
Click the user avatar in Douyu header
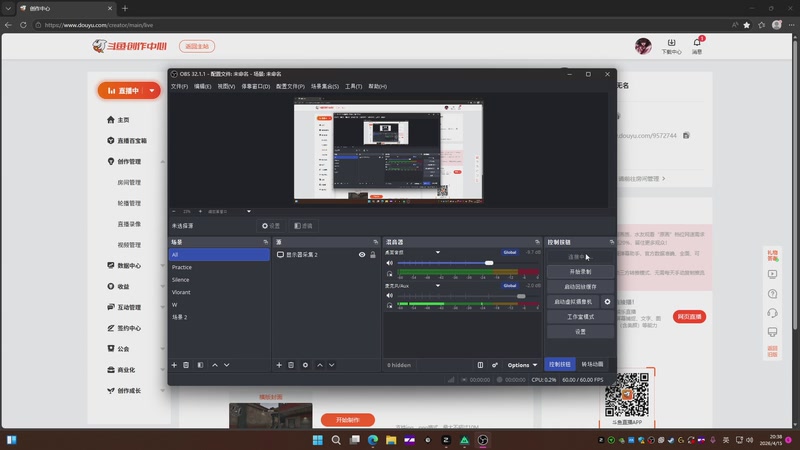(x=643, y=46)
